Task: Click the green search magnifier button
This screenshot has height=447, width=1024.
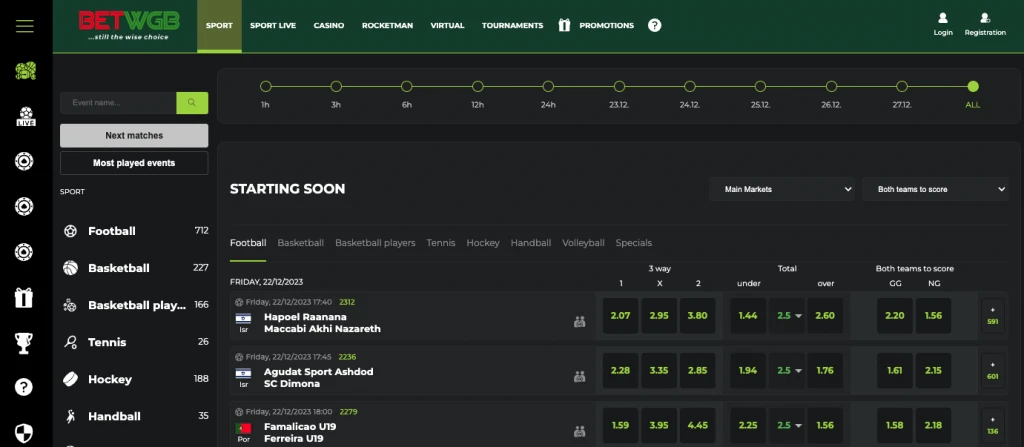Action: click(192, 103)
